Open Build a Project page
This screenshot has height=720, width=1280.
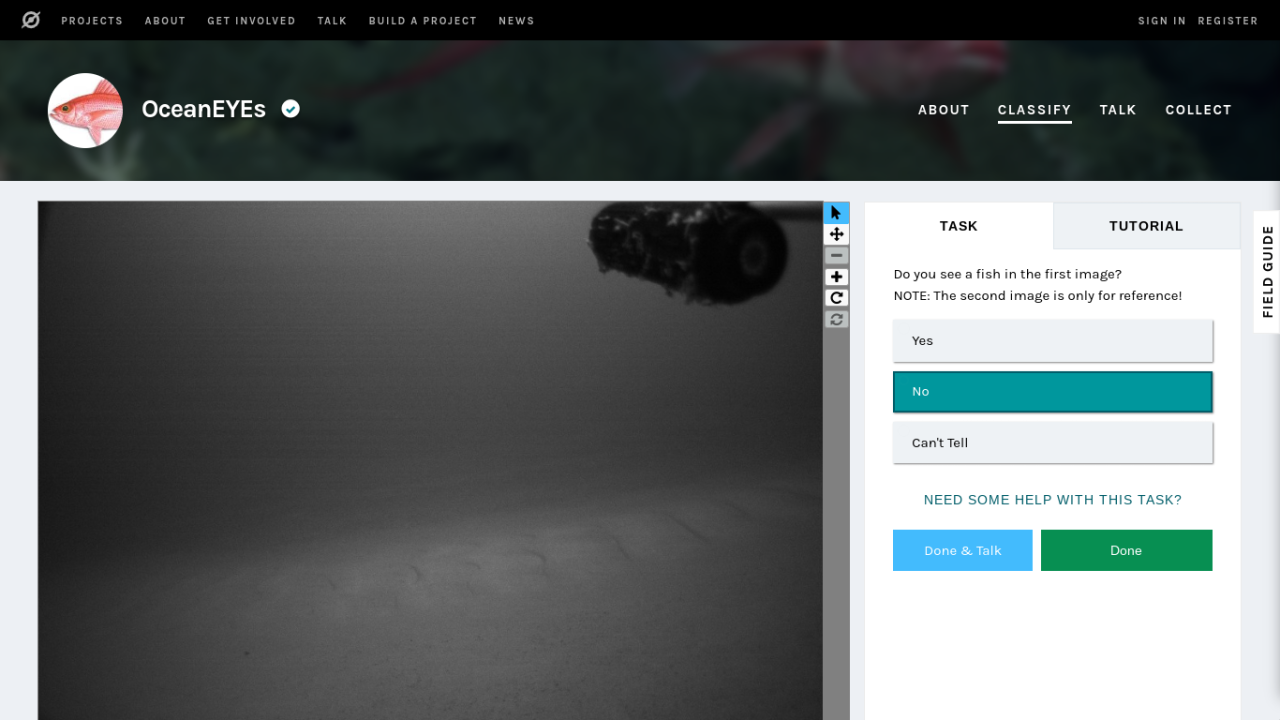click(x=422, y=20)
